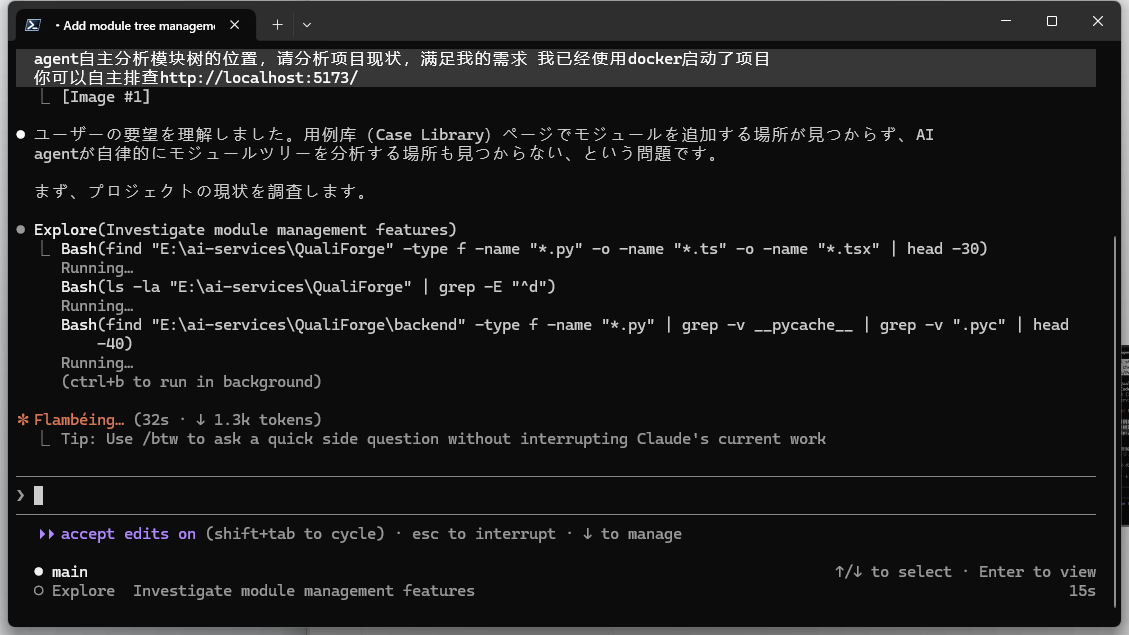Click into the prompt input field
Screen dimensions: 1129x635
pyautogui.click(x=556, y=495)
